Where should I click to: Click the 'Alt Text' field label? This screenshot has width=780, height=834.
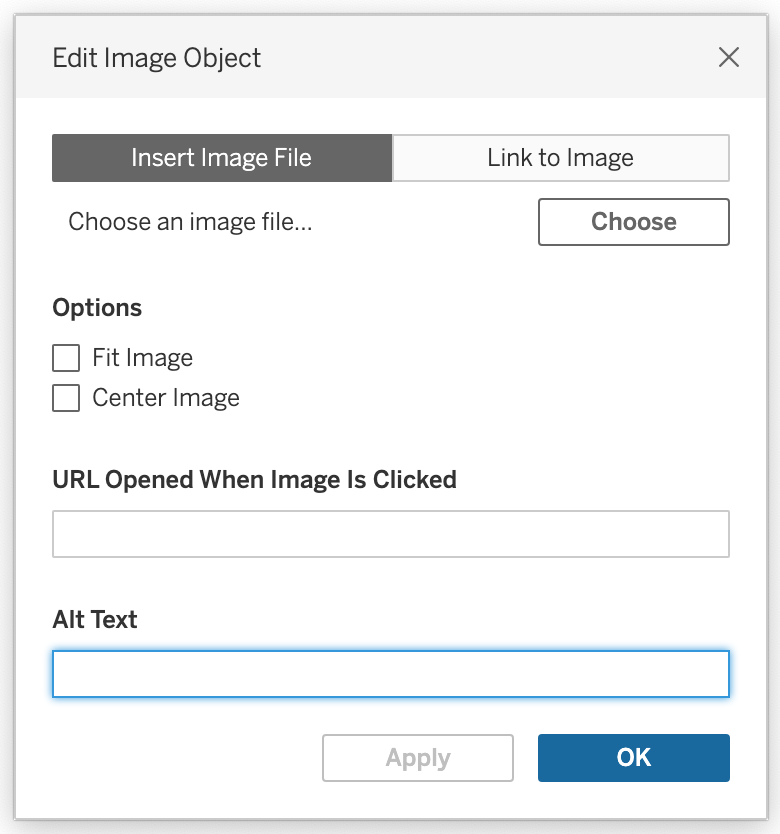point(95,620)
